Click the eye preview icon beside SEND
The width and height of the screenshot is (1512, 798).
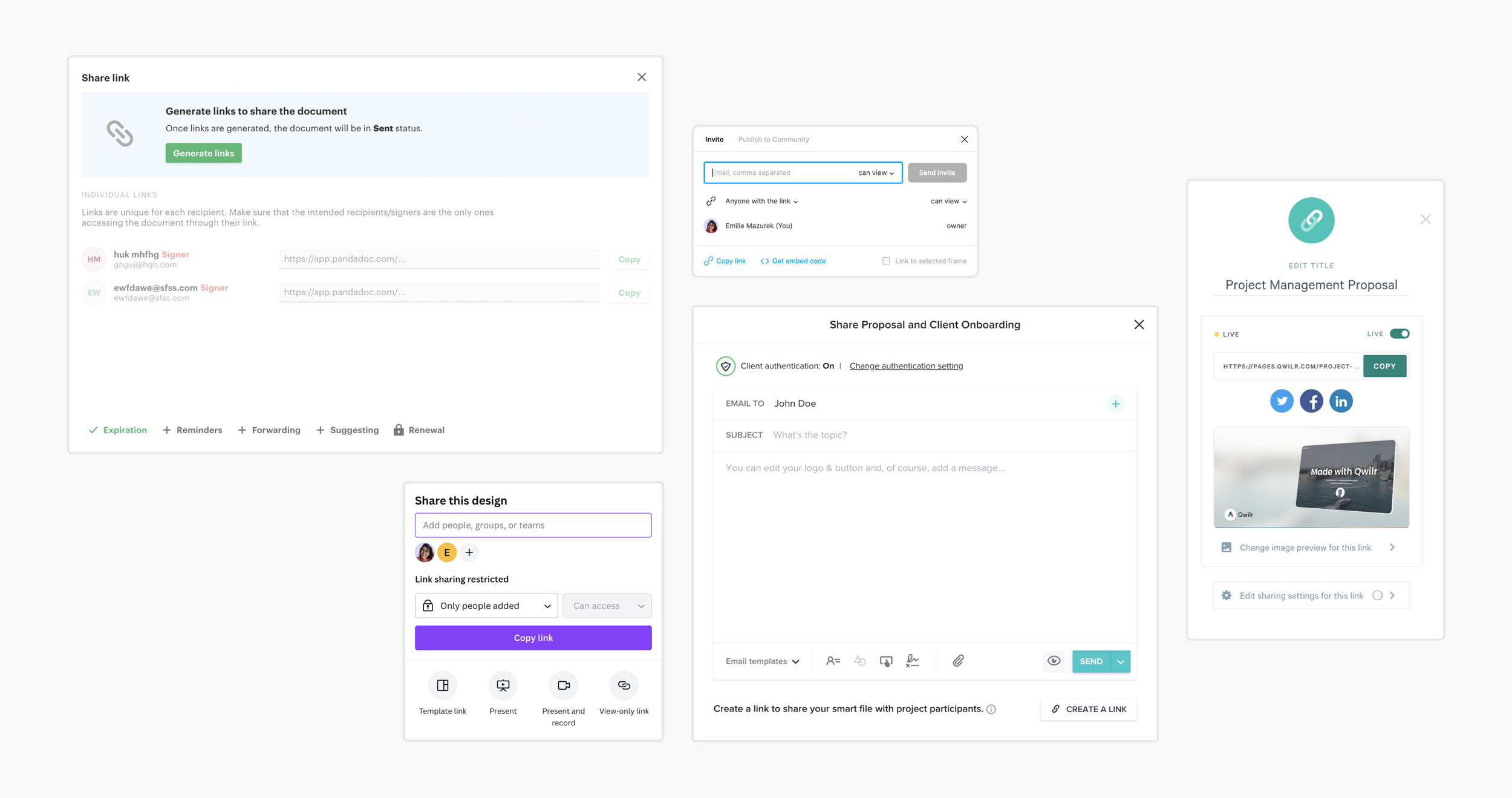(1054, 661)
